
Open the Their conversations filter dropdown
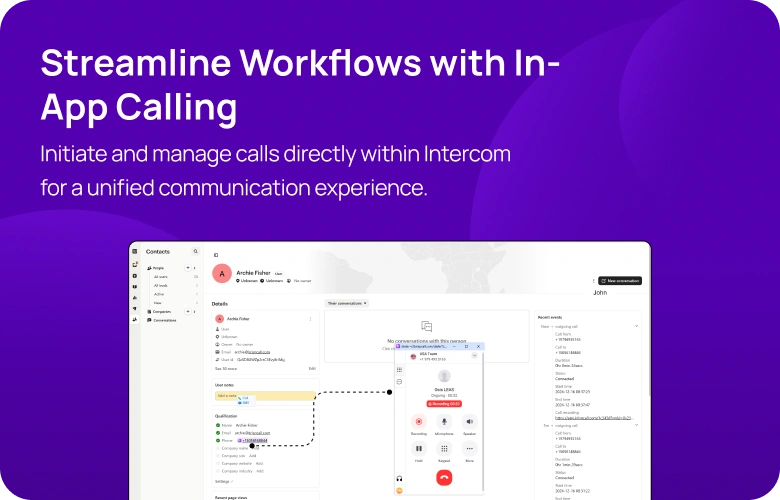(347, 303)
